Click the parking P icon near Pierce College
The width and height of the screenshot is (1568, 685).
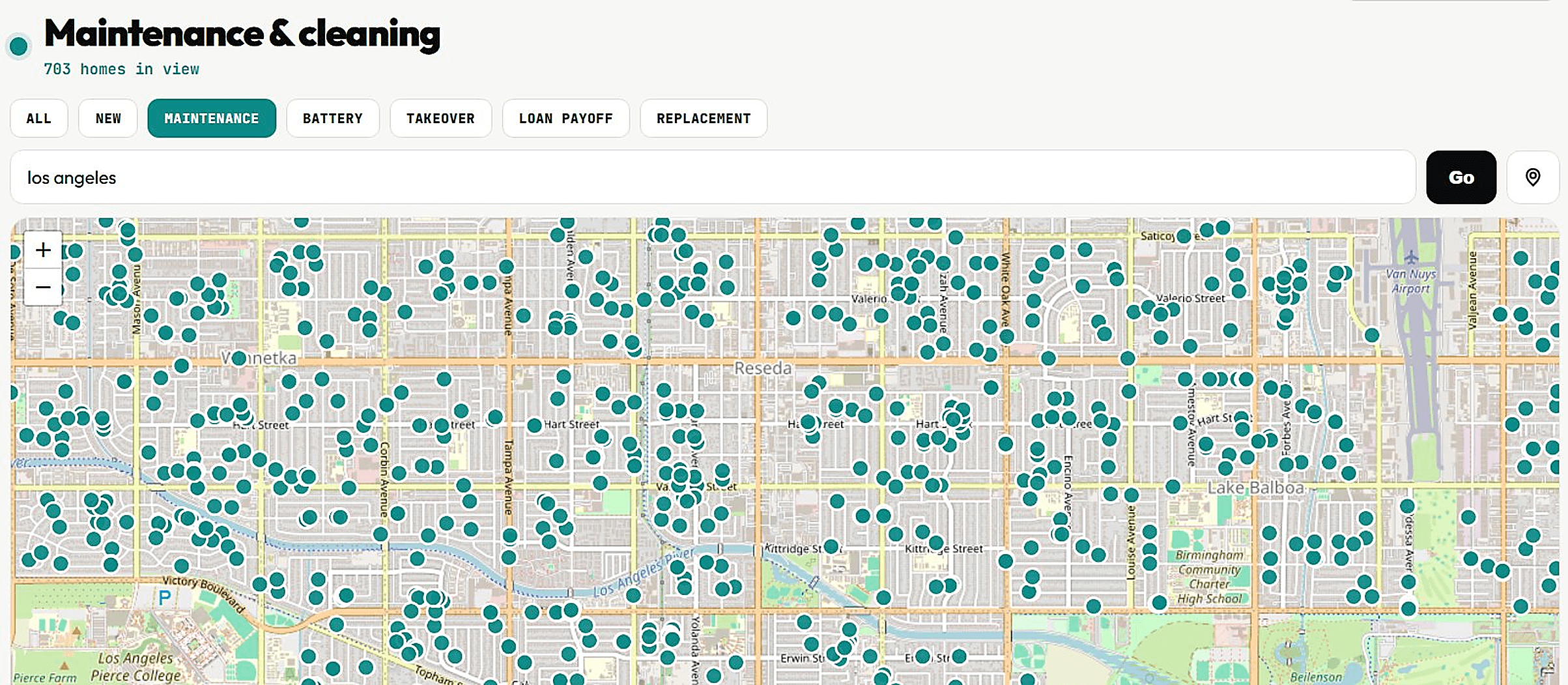click(165, 597)
